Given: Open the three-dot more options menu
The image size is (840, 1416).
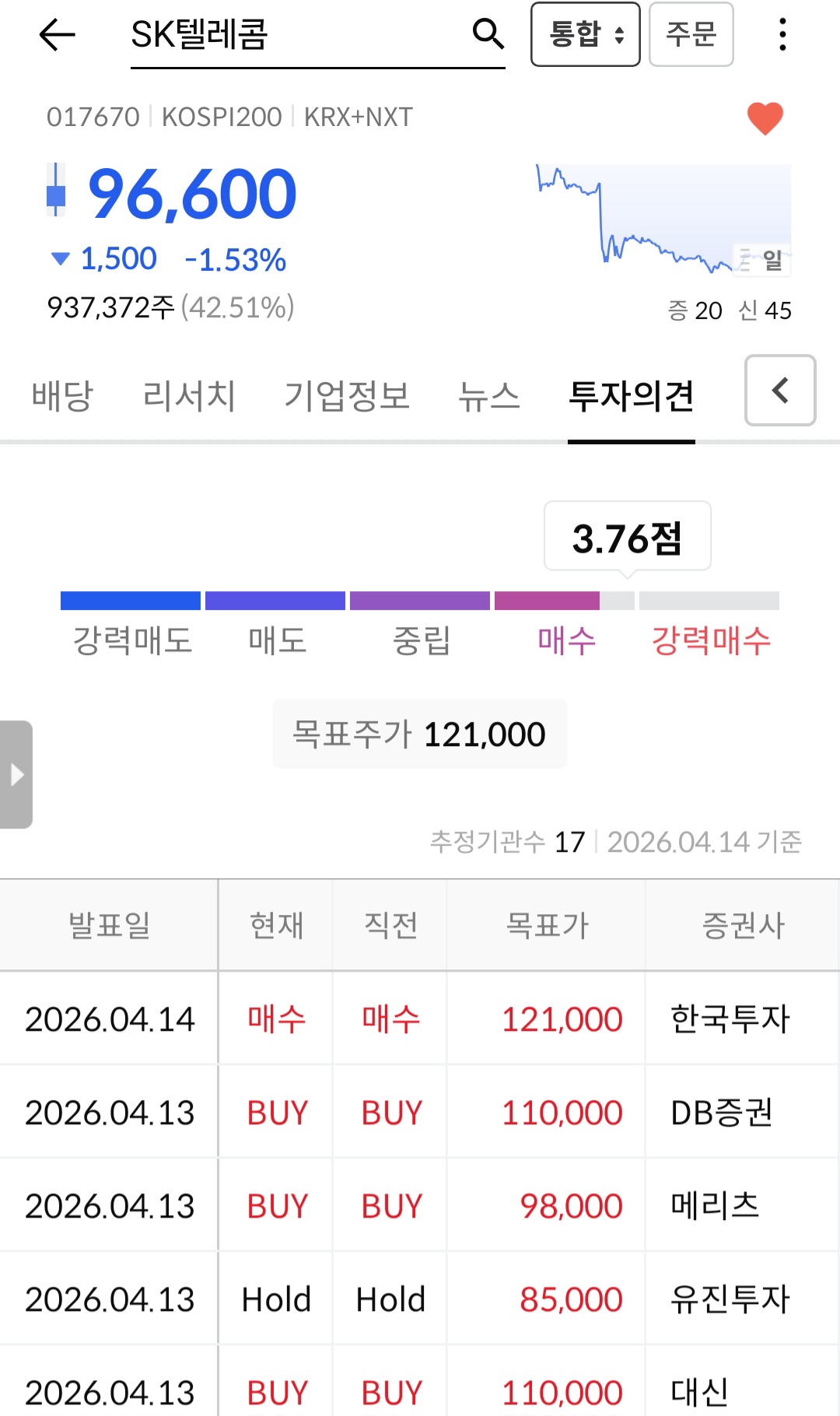Looking at the screenshot, I should coord(782,35).
